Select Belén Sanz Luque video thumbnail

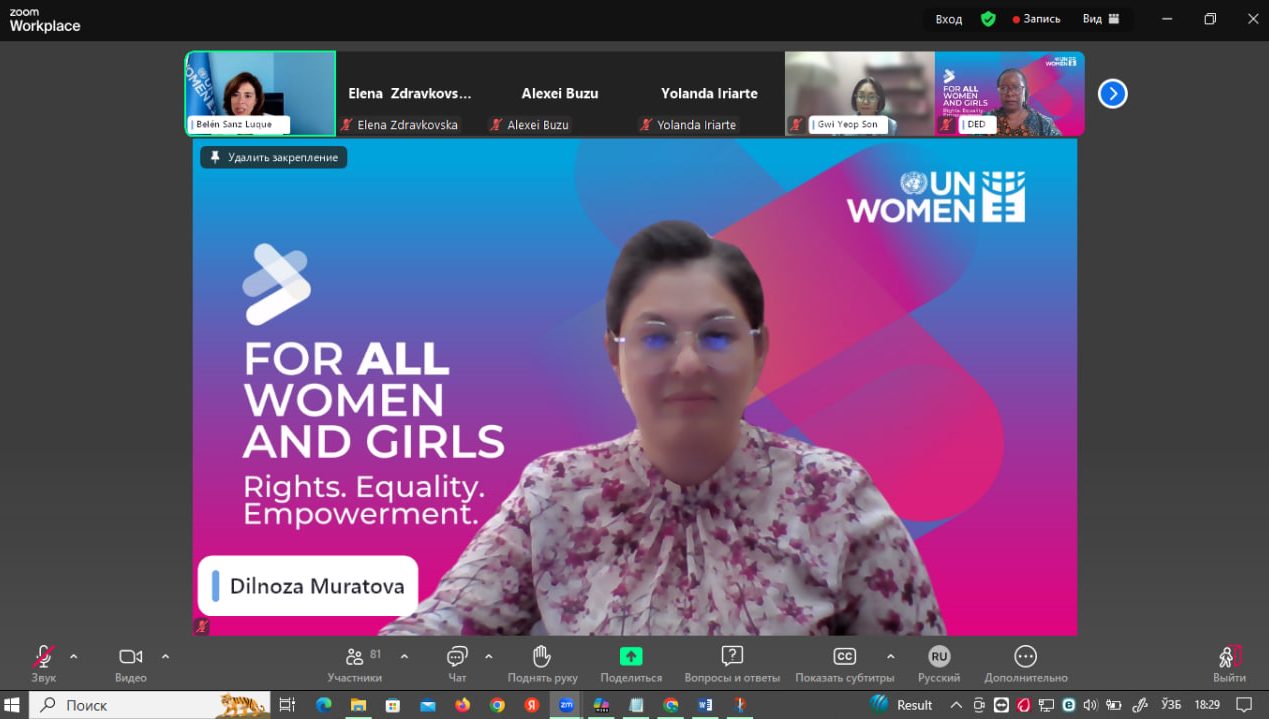pyautogui.click(x=260, y=93)
